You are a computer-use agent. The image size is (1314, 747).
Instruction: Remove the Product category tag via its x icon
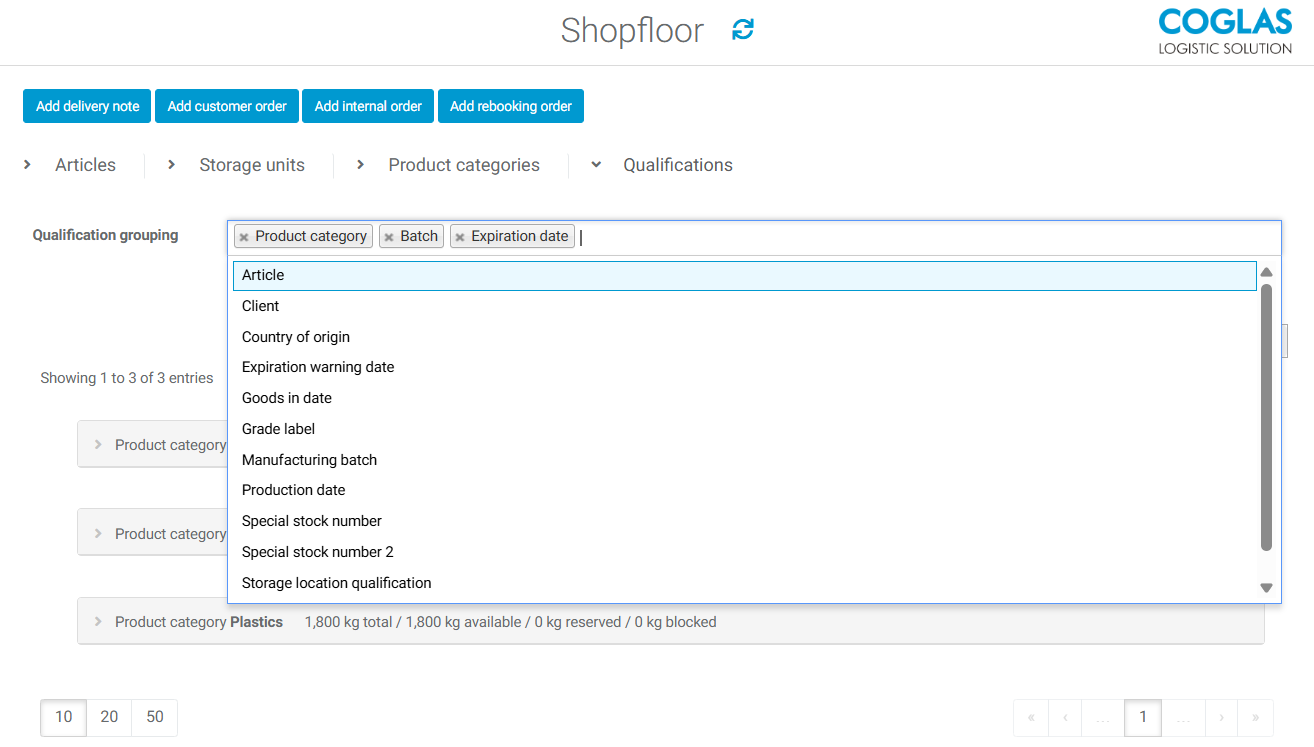tap(244, 236)
